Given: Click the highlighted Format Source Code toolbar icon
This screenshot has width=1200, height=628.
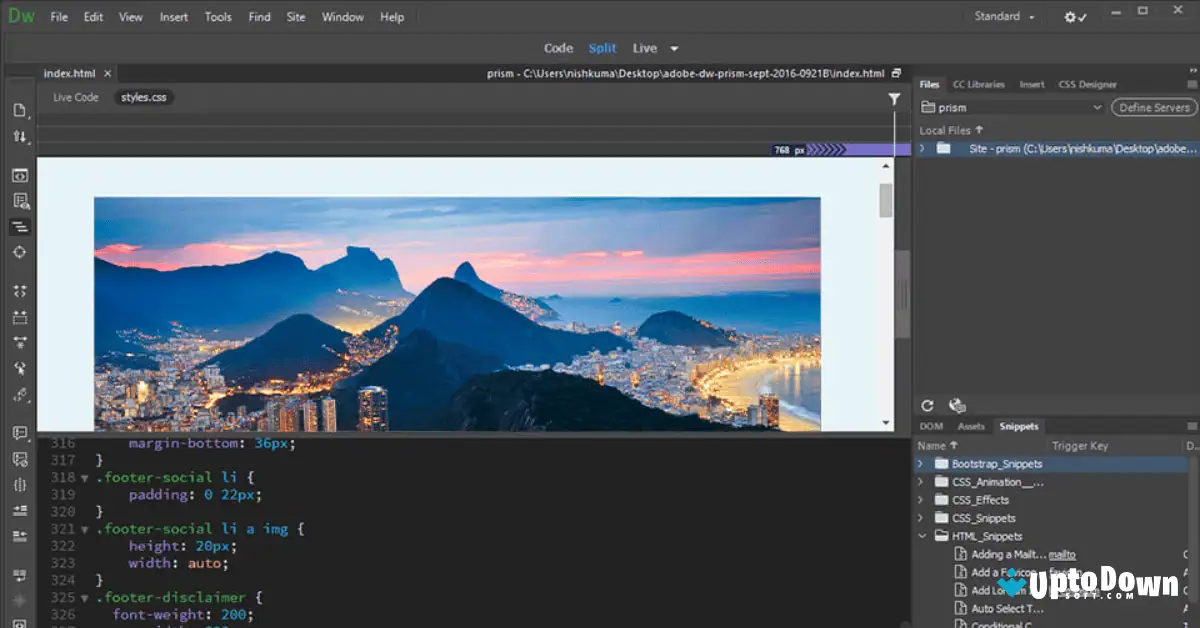Looking at the screenshot, I should pos(20,227).
